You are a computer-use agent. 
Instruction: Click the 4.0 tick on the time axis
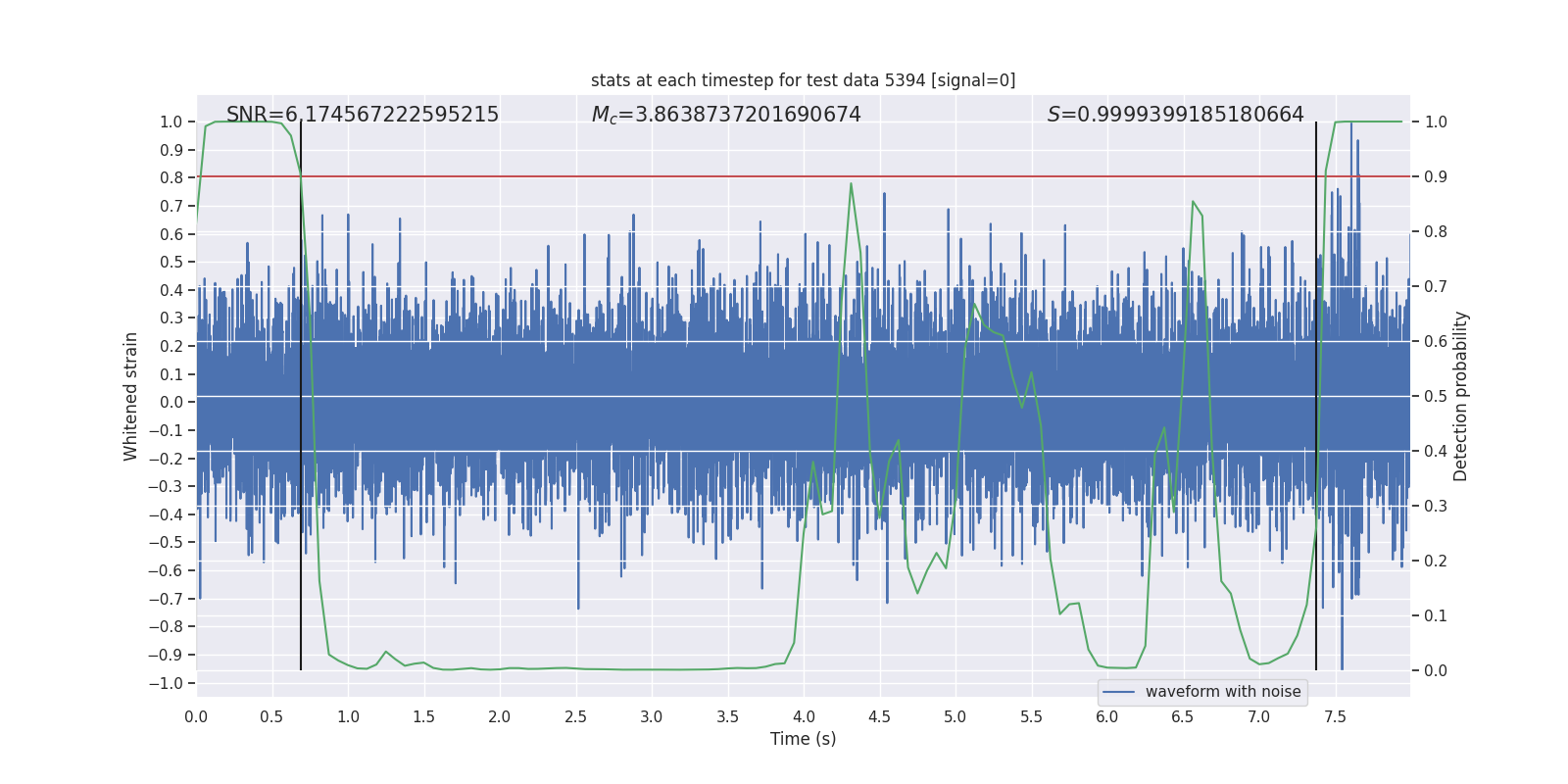[x=804, y=717]
